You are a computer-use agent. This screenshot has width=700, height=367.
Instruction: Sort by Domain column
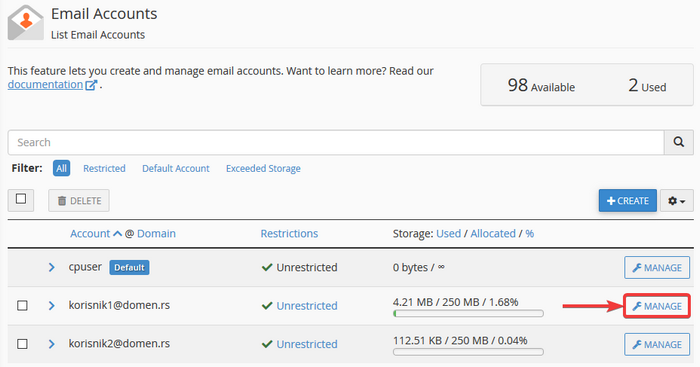(x=156, y=234)
